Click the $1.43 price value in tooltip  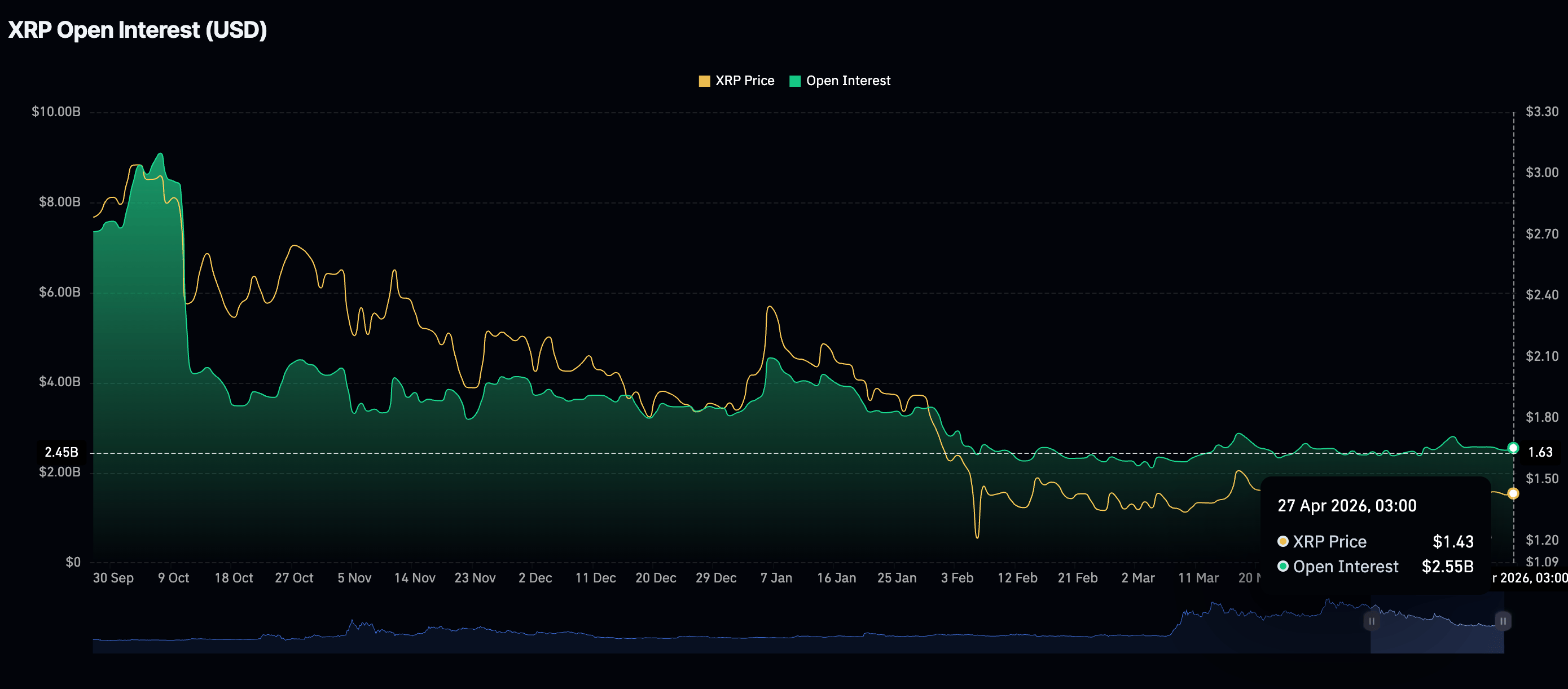1452,541
